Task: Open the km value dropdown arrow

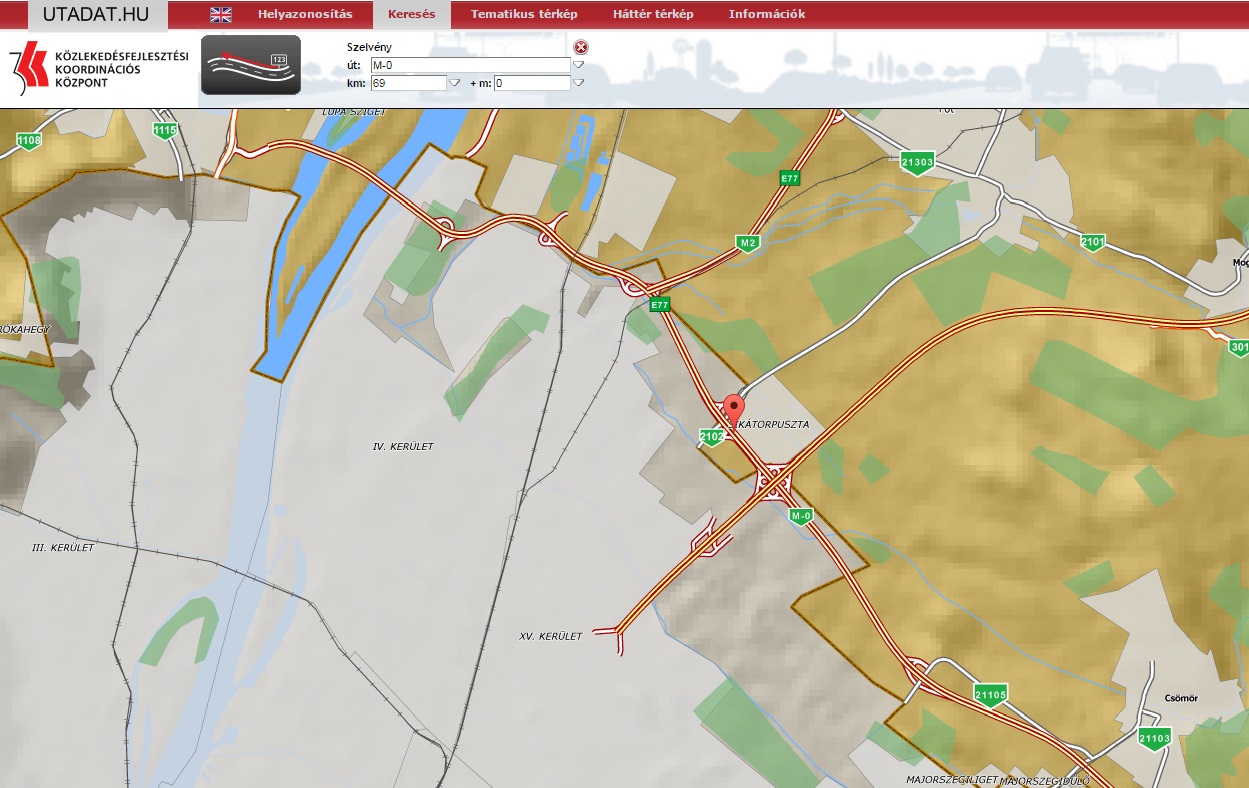Action: [x=454, y=83]
